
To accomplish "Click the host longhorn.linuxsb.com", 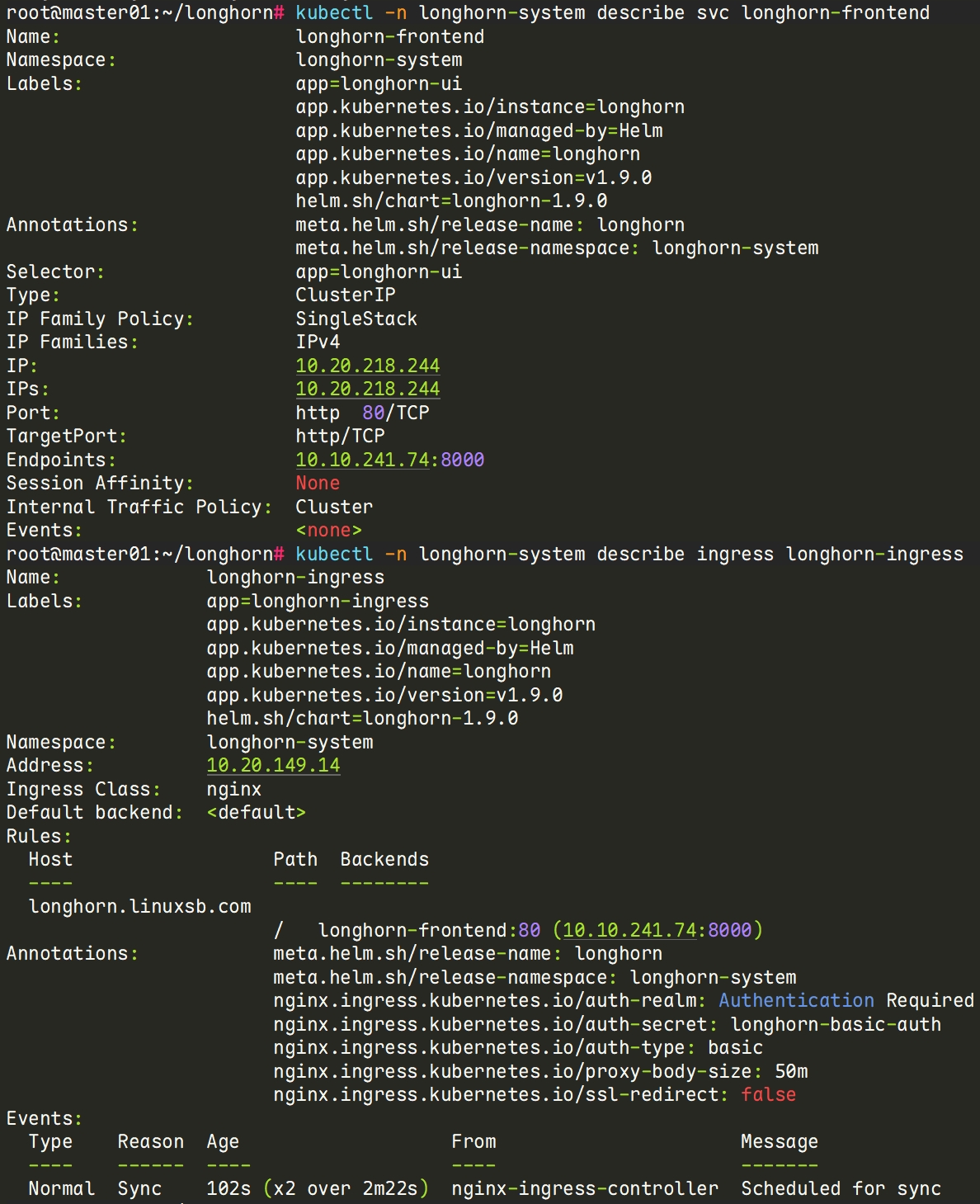I will pos(139,906).
